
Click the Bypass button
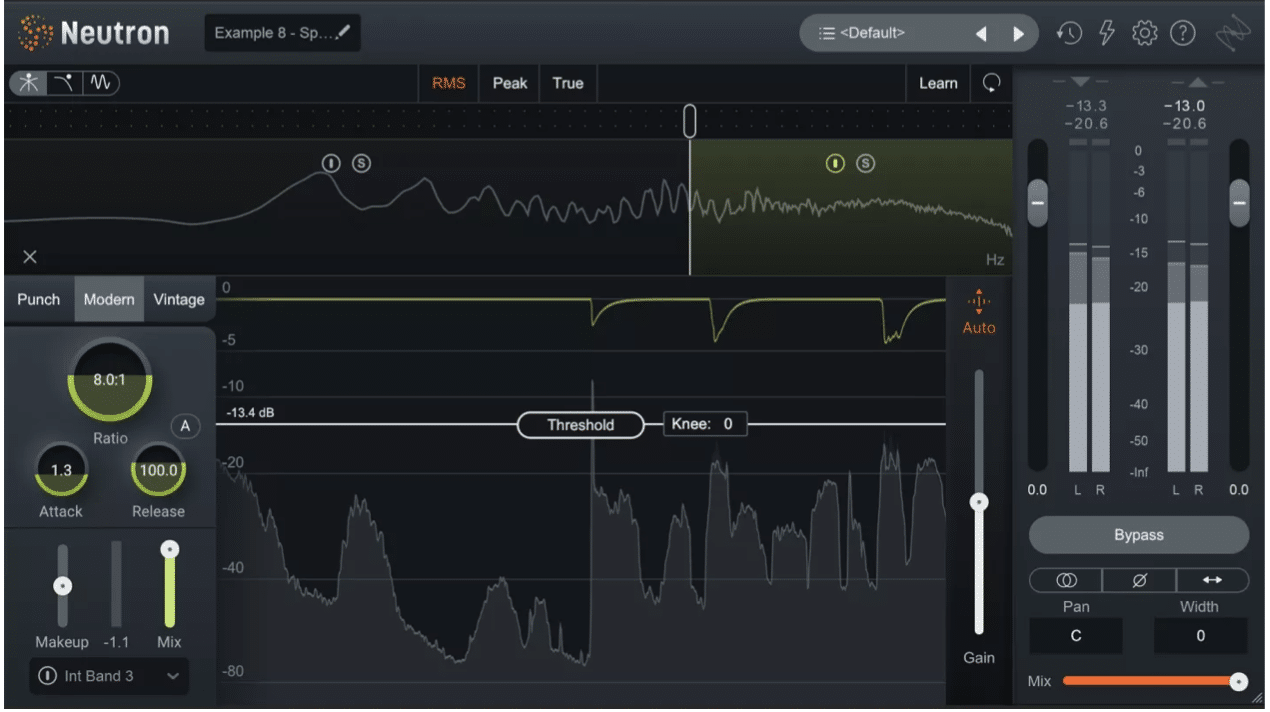pyautogui.click(x=1139, y=535)
